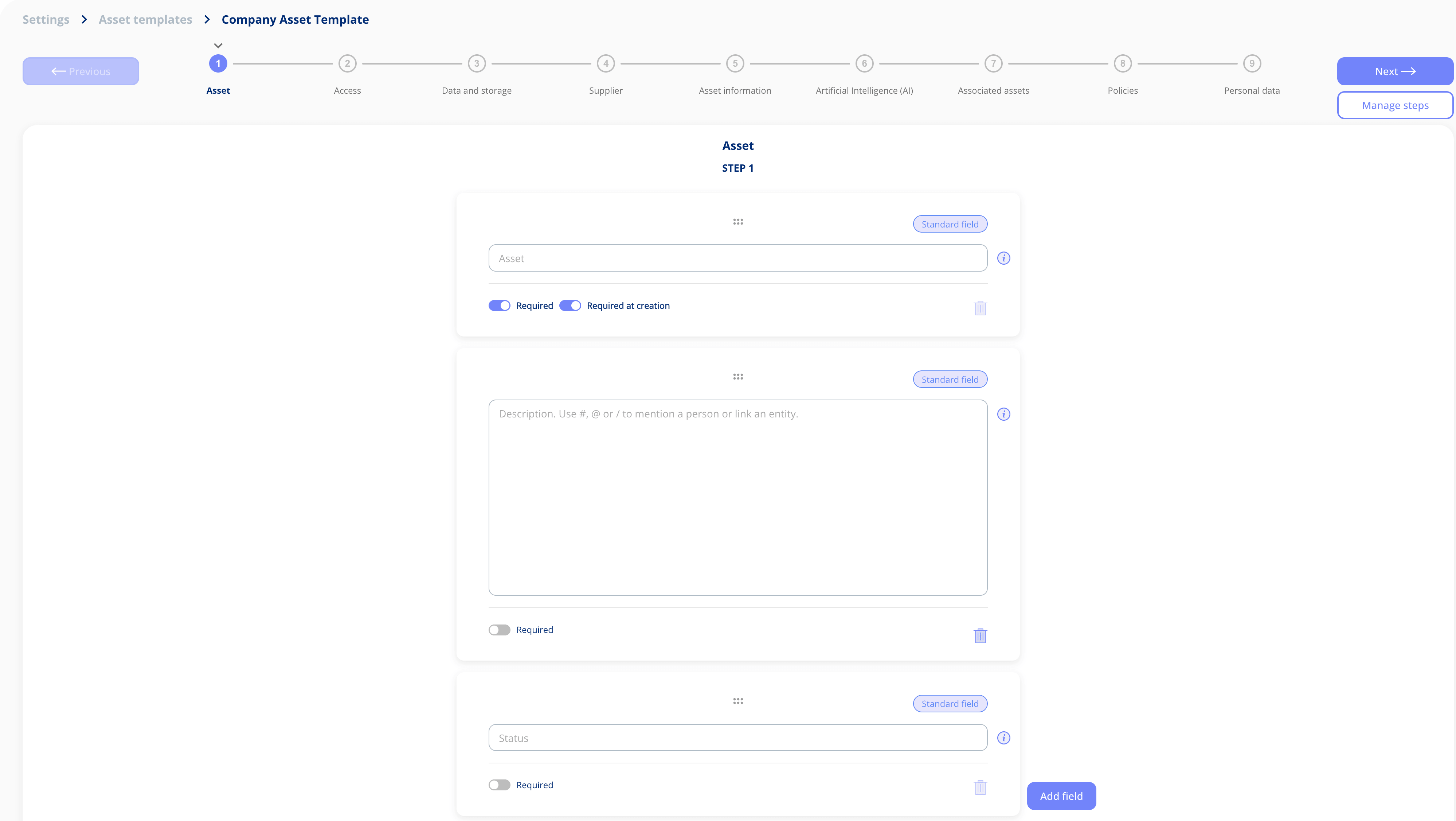The width and height of the screenshot is (1456, 821).
Task: Enable Required toggle for Status field
Action: coord(499,785)
